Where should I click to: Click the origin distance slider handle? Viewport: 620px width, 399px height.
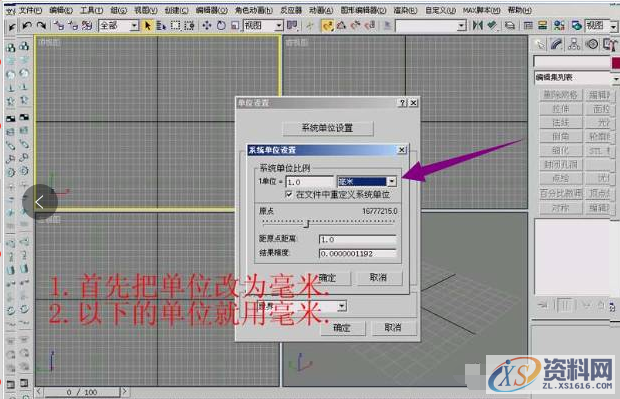click(306, 224)
